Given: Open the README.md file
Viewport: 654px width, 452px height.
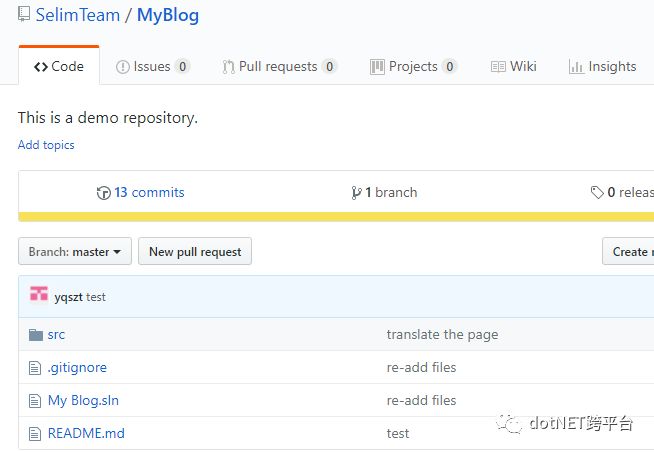Looking at the screenshot, I should click(x=86, y=433).
